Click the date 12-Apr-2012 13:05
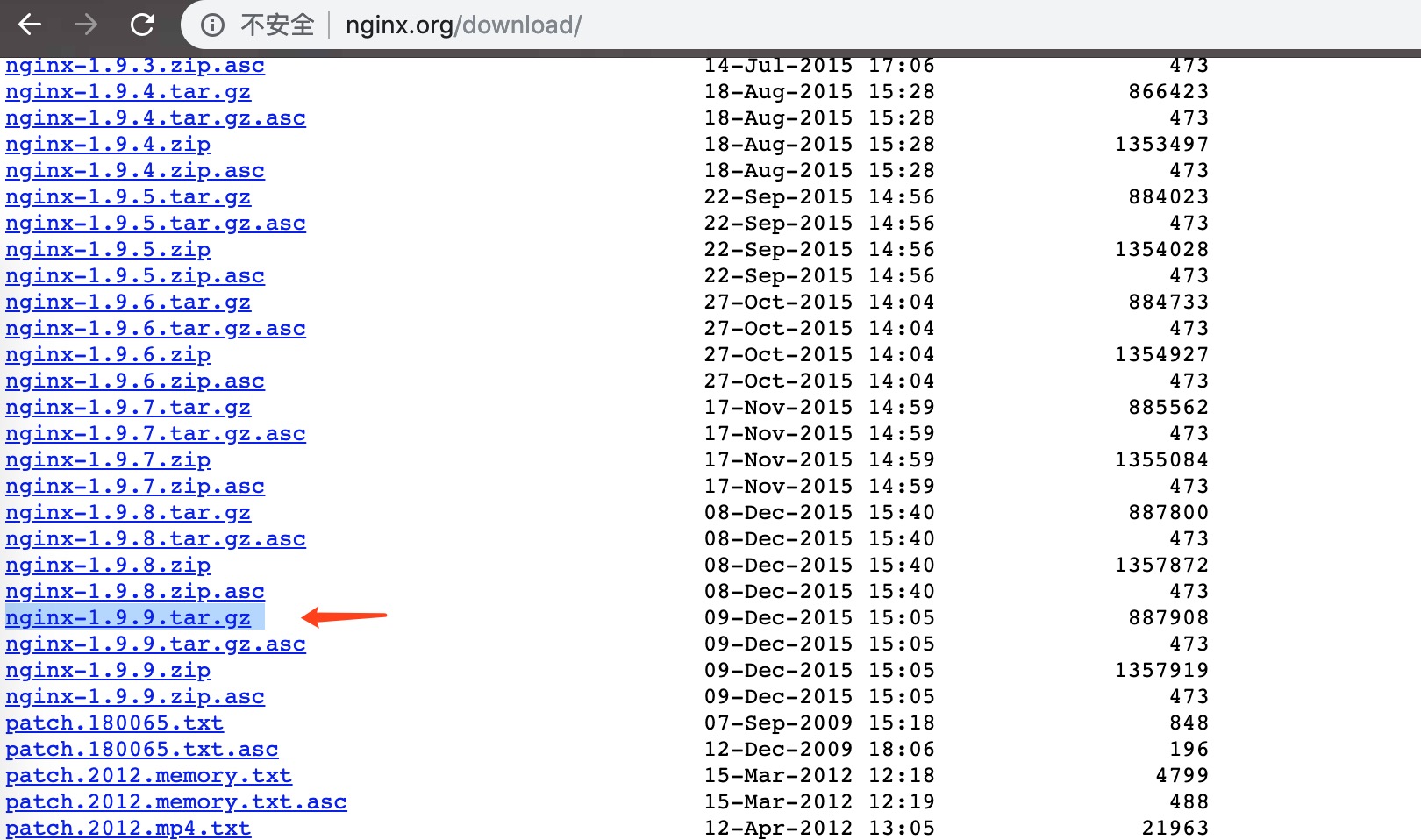 tap(819, 829)
